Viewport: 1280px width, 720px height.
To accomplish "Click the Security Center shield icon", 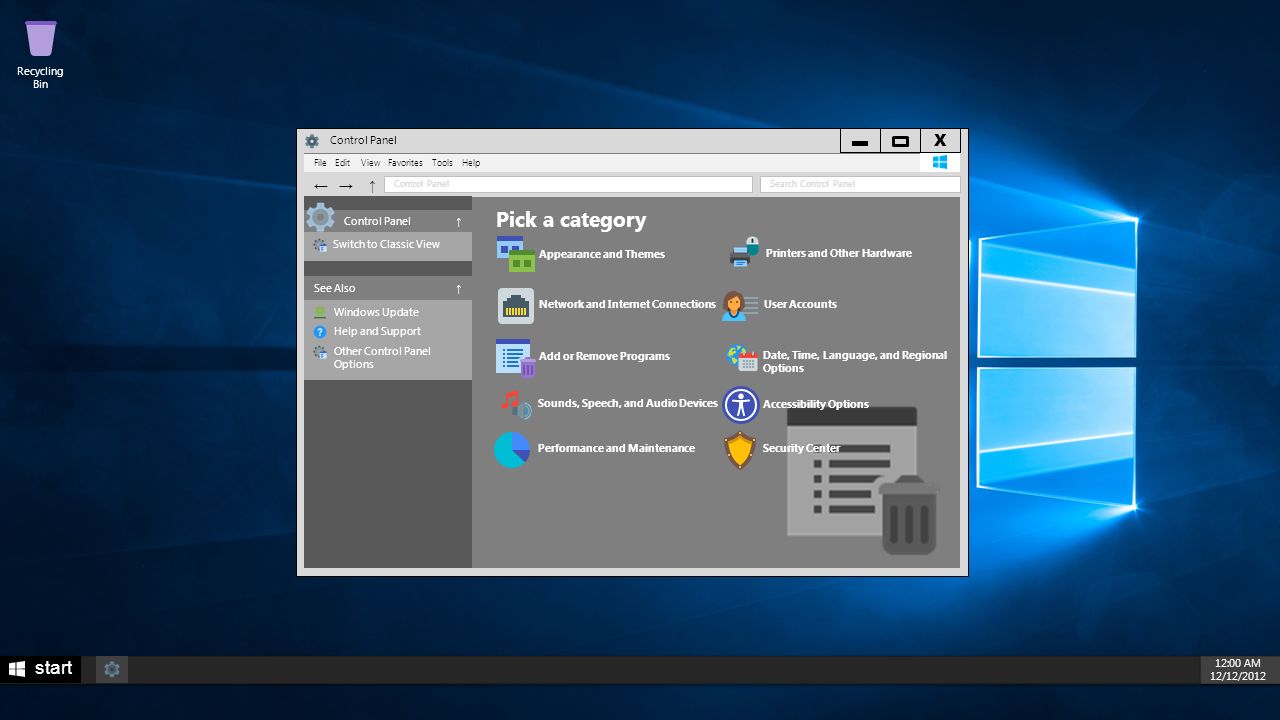I will [740, 450].
